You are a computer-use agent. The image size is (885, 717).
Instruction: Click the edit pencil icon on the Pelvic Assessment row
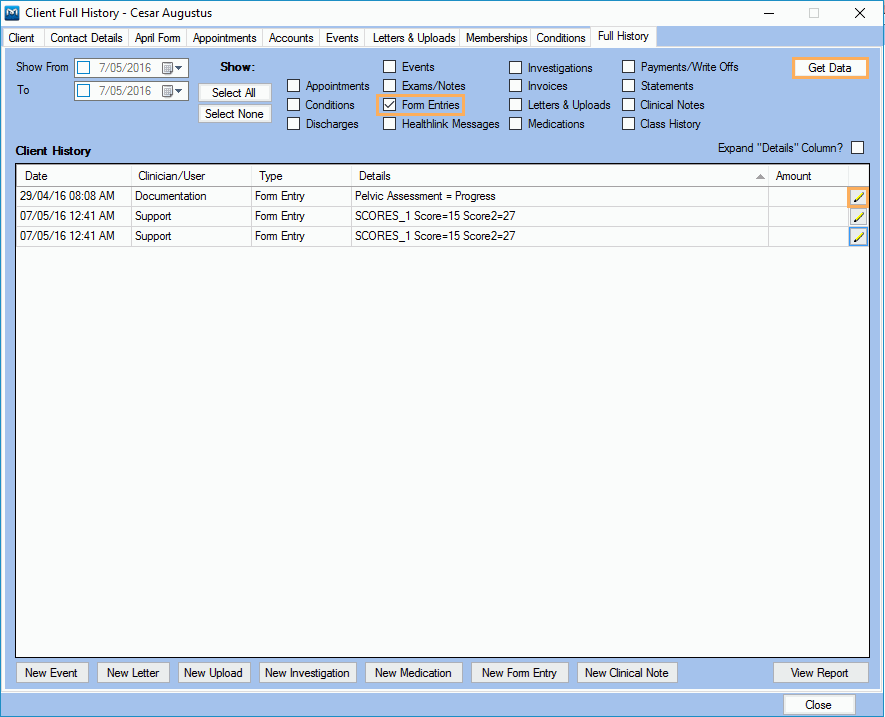pos(857,196)
